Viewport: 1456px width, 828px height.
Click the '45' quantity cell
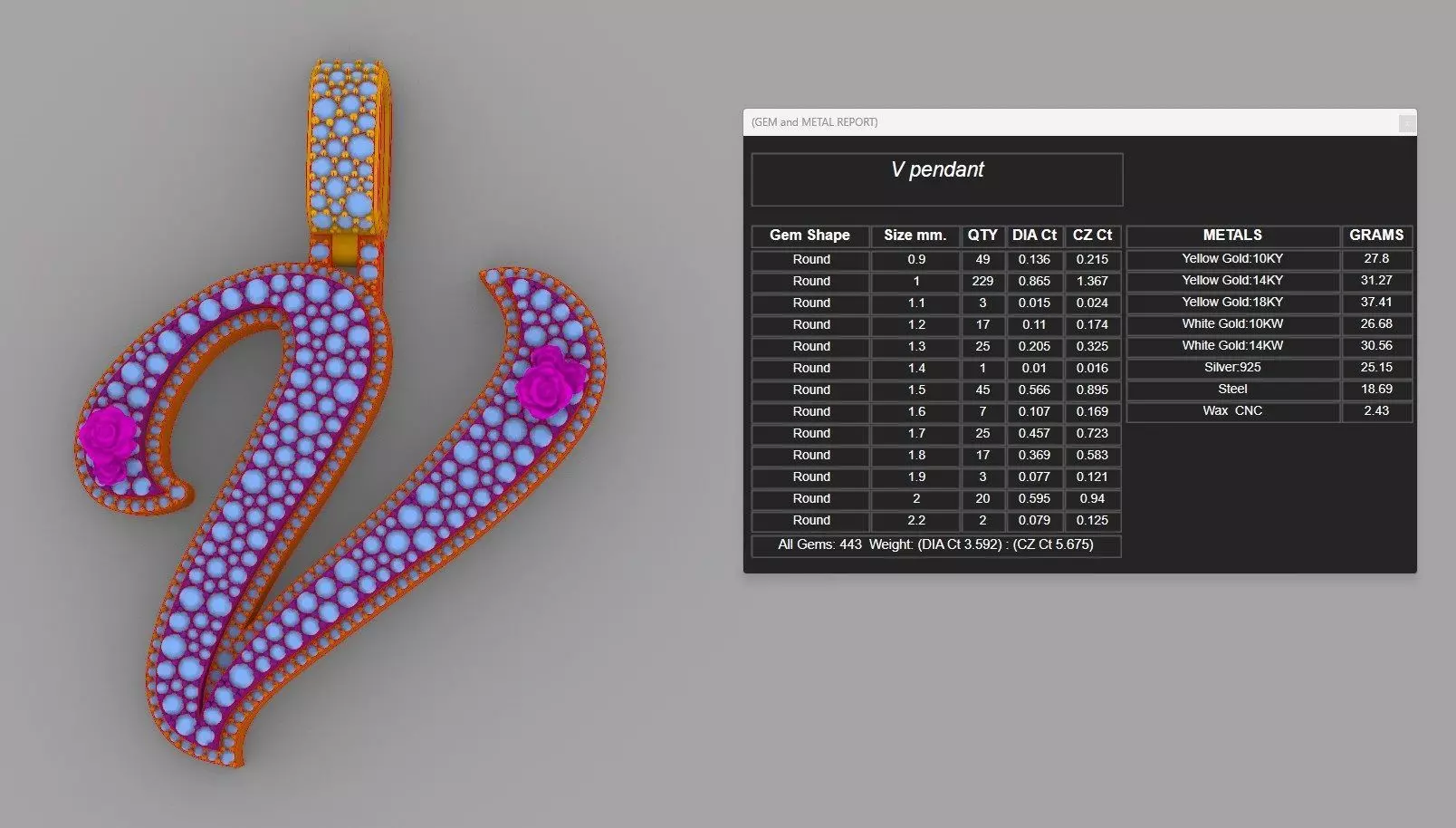982,390
